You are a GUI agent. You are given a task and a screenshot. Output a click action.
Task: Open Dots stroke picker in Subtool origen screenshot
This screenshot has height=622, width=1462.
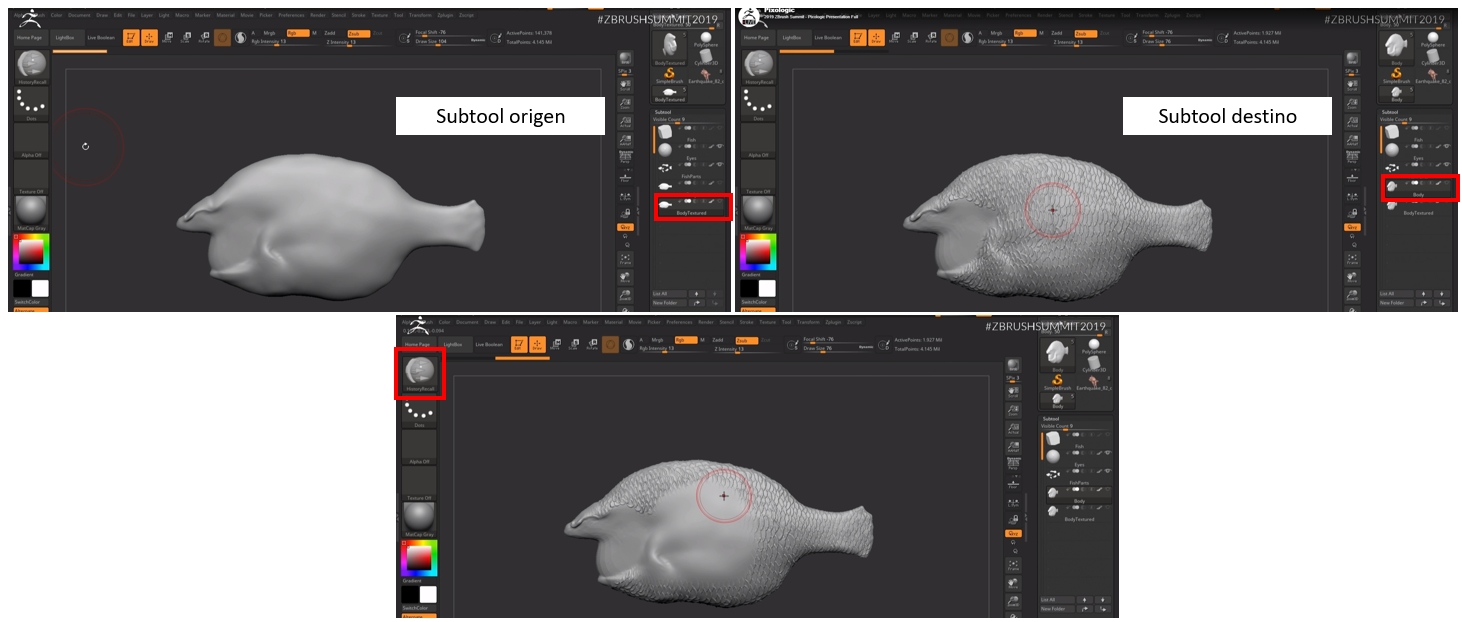point(32,101)
